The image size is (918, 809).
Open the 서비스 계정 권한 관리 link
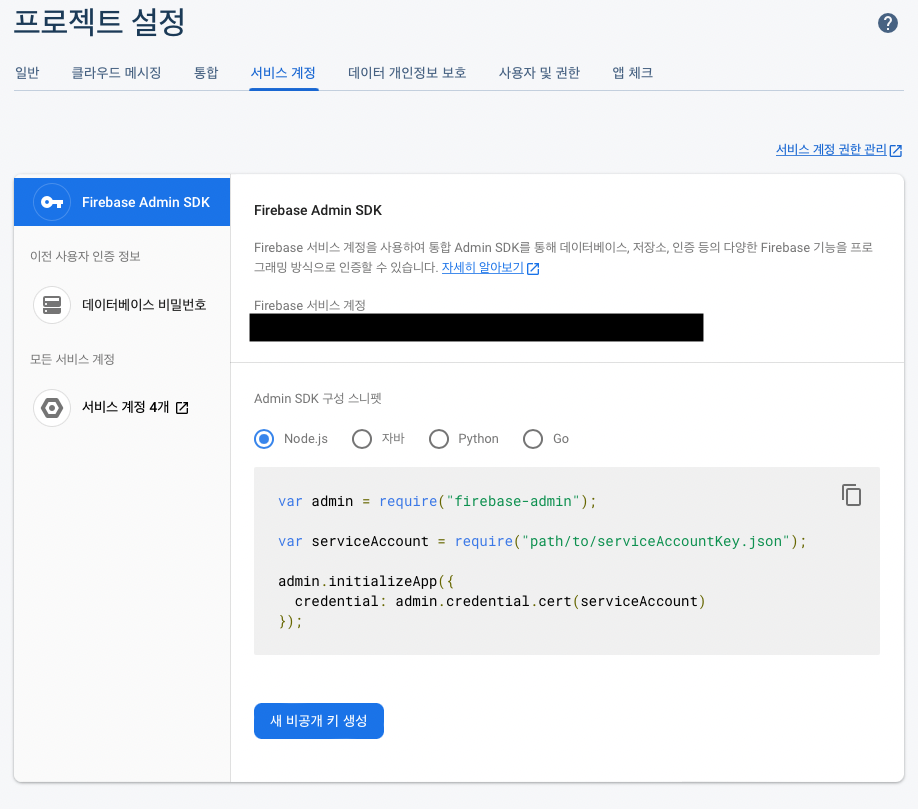click(831, 150)
